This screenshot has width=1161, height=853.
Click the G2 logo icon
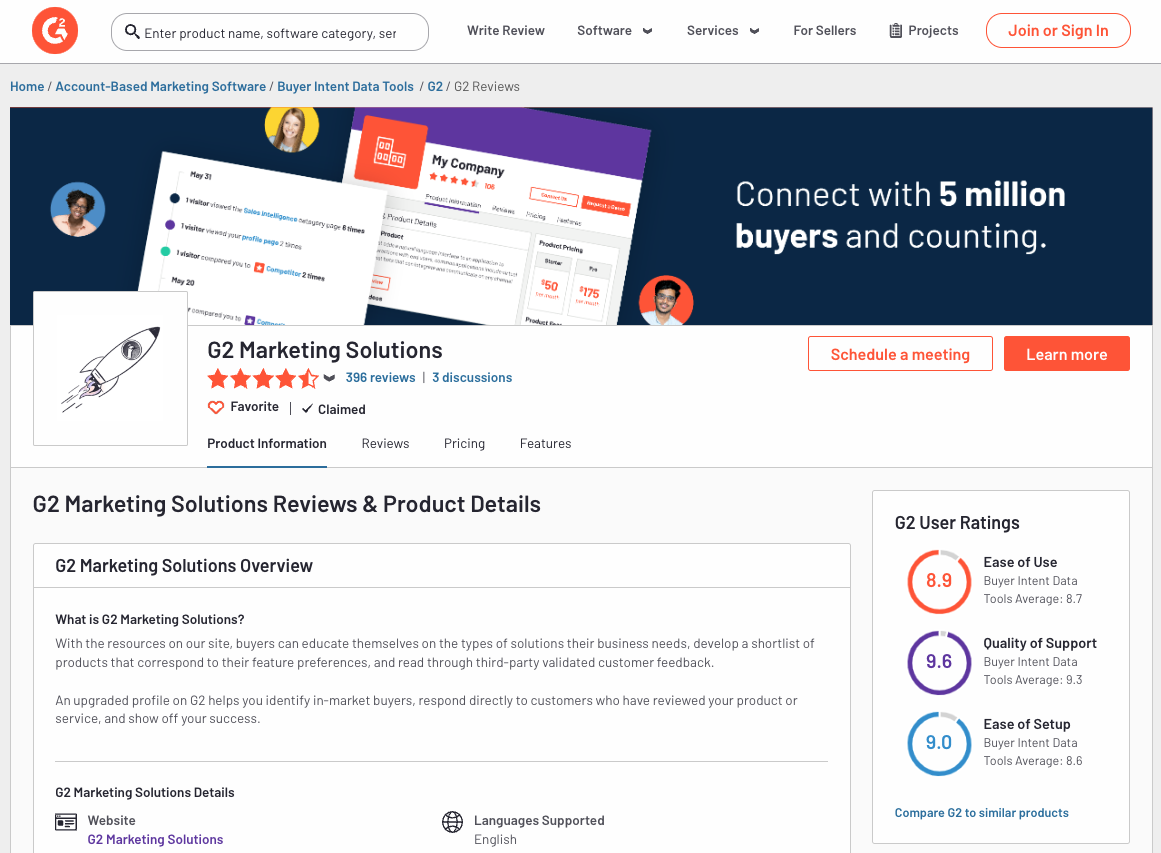(x=54, y=31)
